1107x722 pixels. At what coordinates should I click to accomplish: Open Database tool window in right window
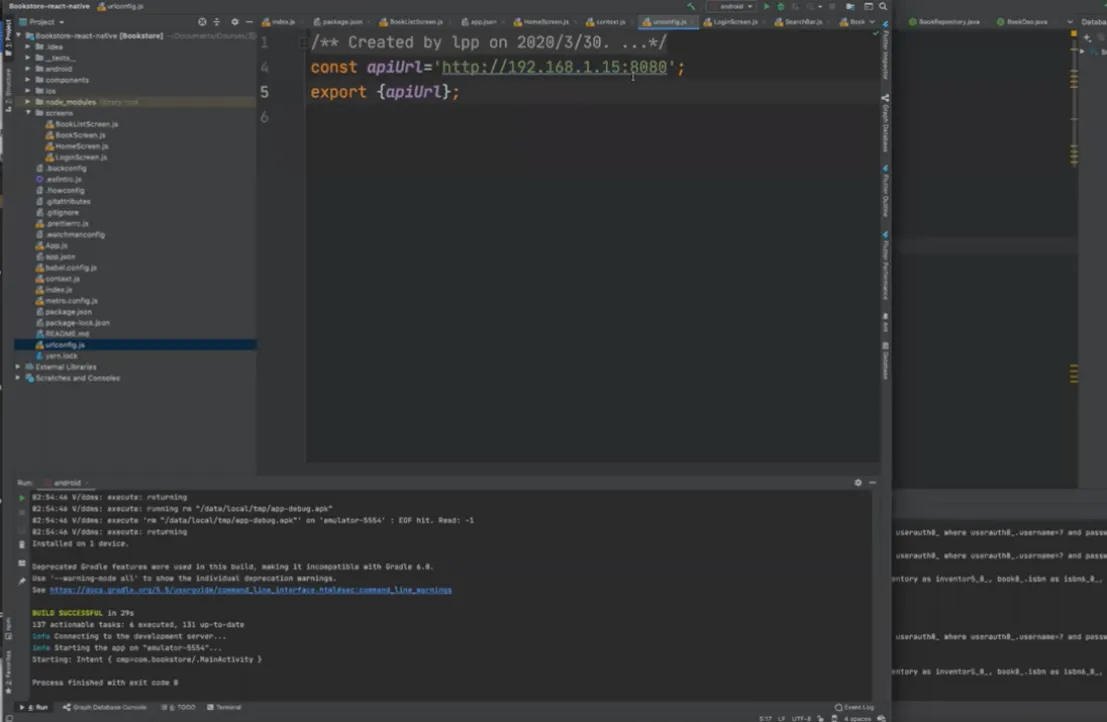[x=1094, y=22]
